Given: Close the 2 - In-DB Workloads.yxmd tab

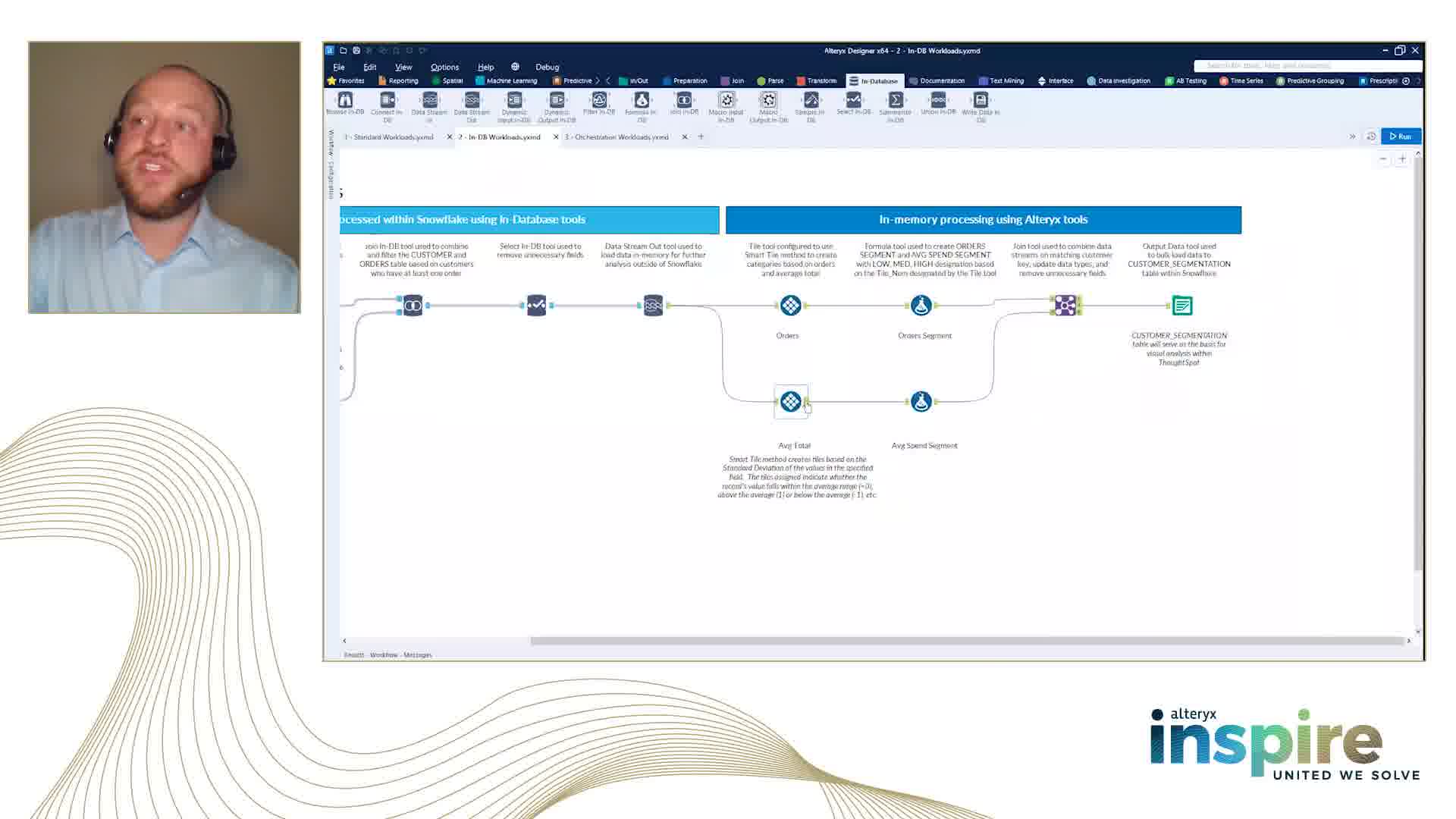Looking at the screenshot, I should [x=556, y=137].
